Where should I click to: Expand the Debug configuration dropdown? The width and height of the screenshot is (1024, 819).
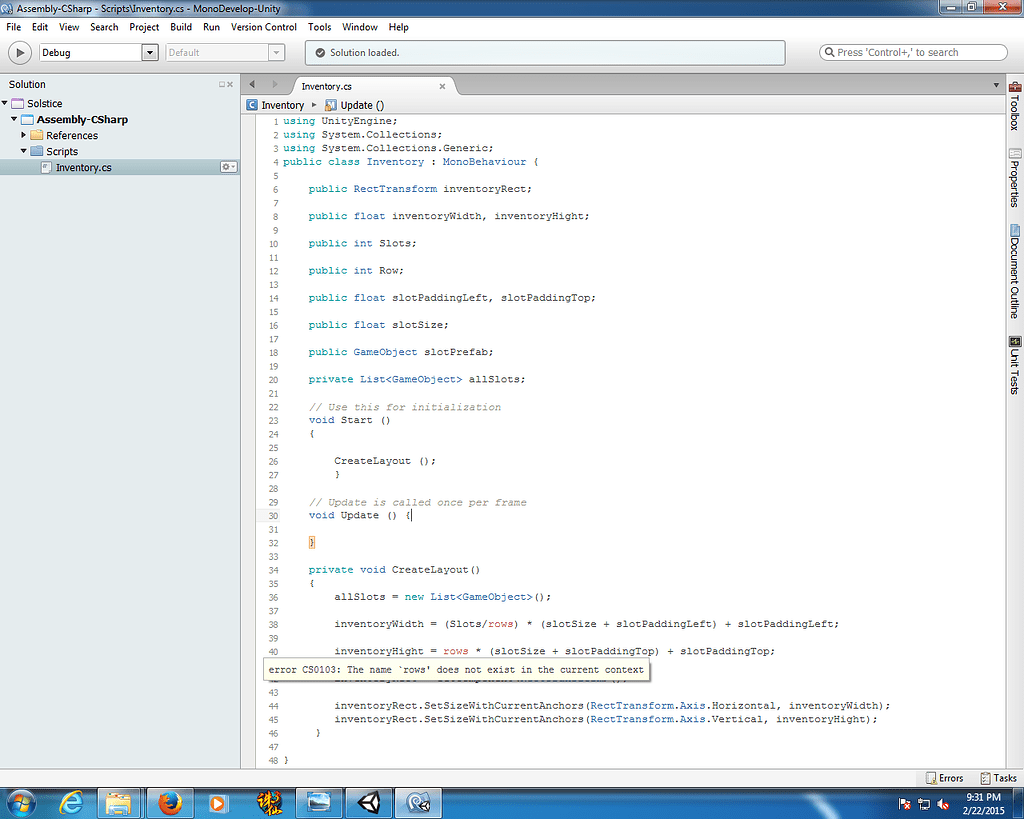[x=149, y=52]
